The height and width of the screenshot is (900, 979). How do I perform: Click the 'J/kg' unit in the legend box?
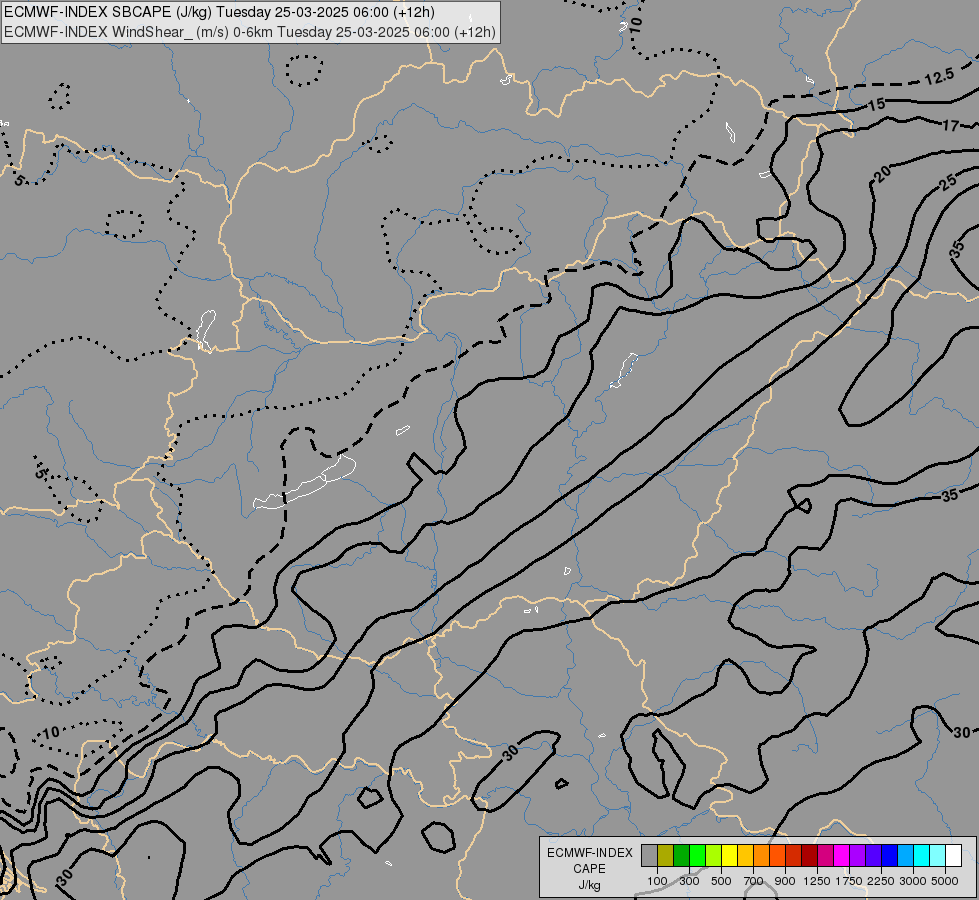point(589,885)
